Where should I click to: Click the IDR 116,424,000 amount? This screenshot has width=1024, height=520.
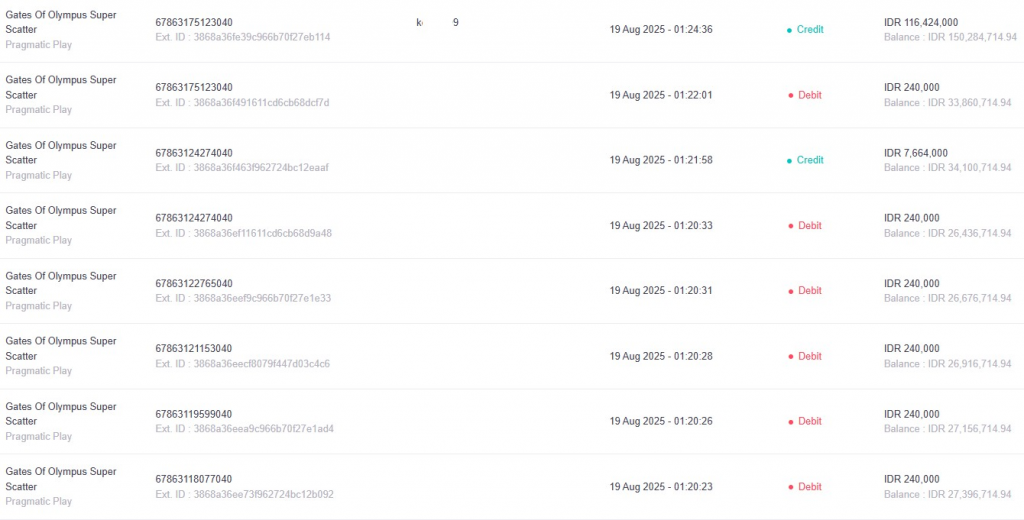click(921, 22)
